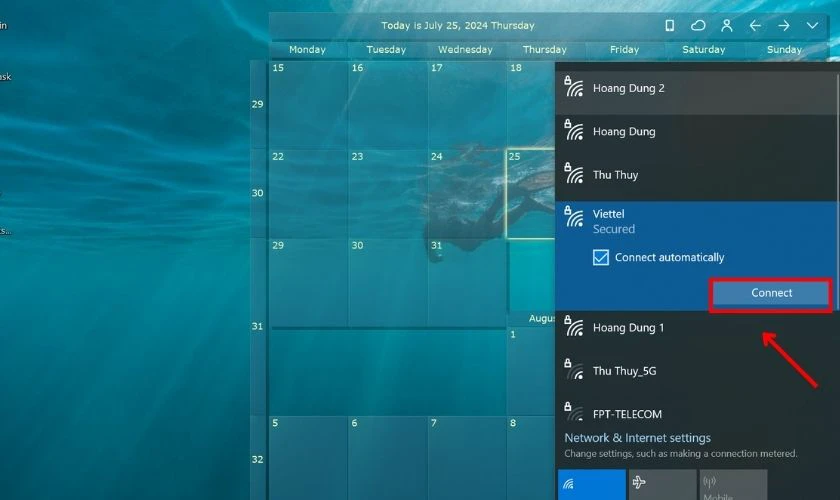Click the Monday column header
Screen dimensions: 840x500
click(x=308, y=50)
